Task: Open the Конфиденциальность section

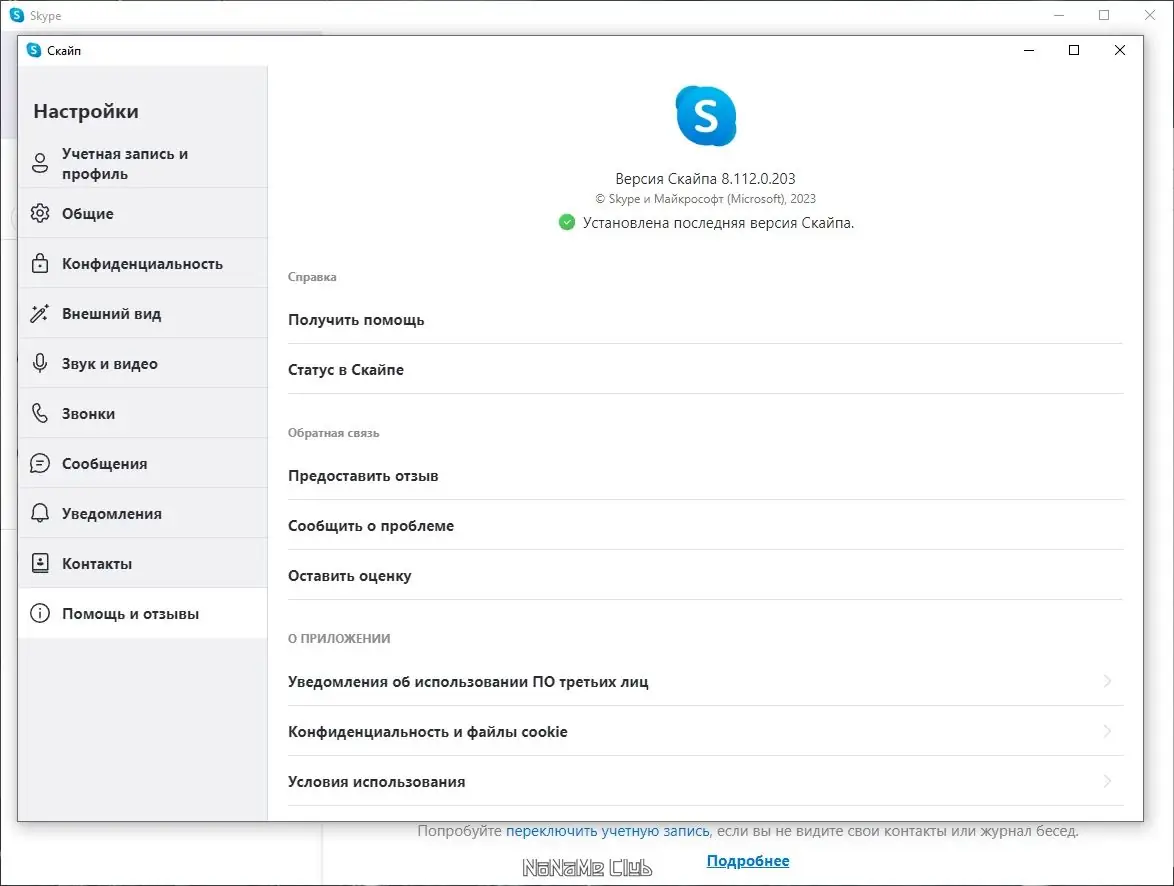Action: 143,264
